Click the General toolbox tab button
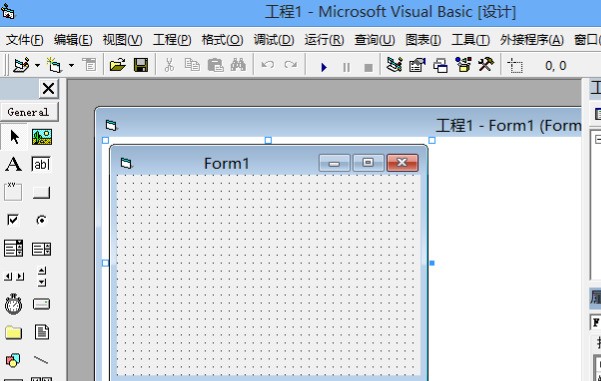The height and width of the screenshot is (381, 601). (x=29, y=112)
